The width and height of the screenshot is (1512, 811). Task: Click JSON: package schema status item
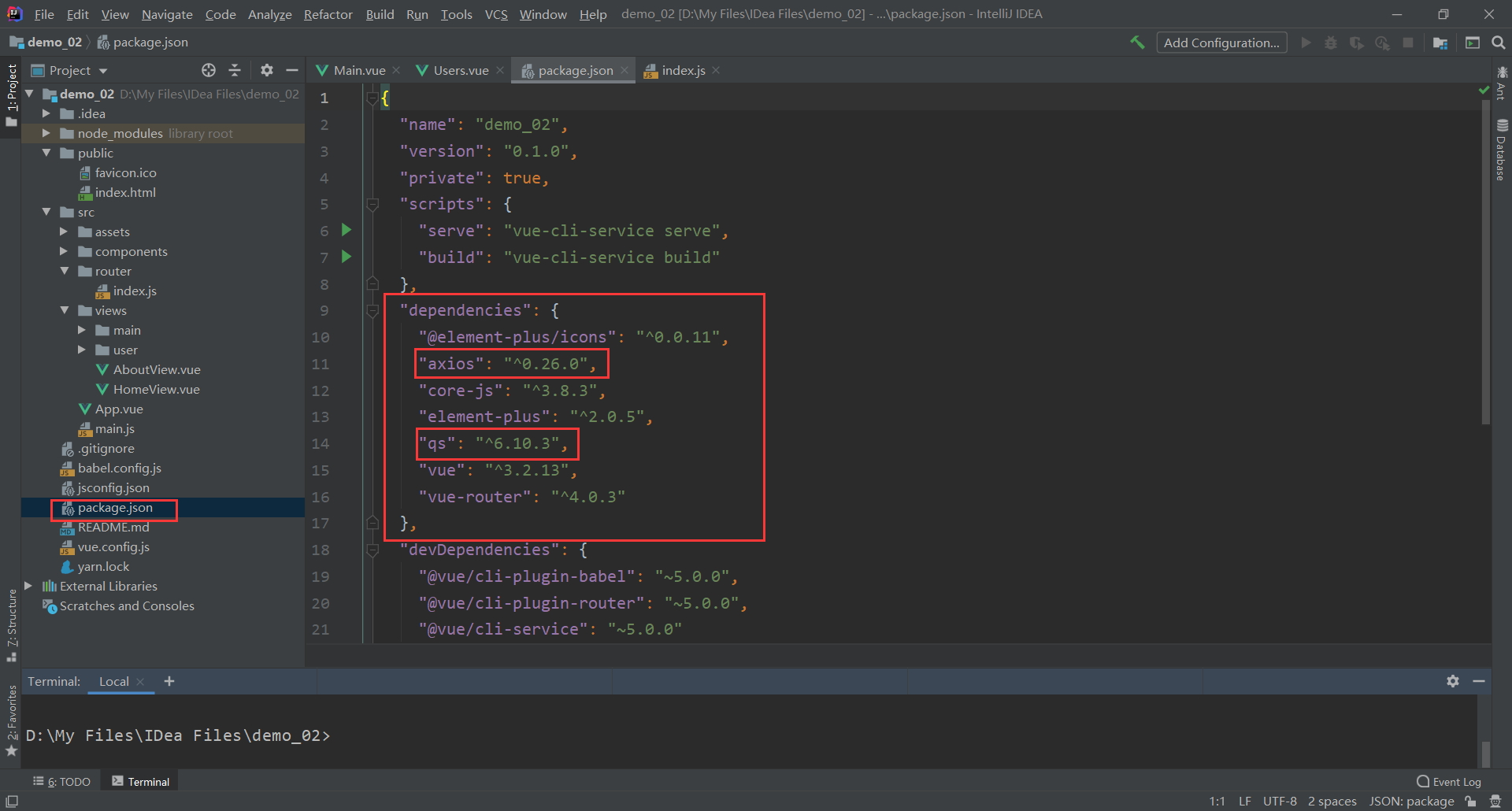pyautogui.click(x=1411, y=802)
